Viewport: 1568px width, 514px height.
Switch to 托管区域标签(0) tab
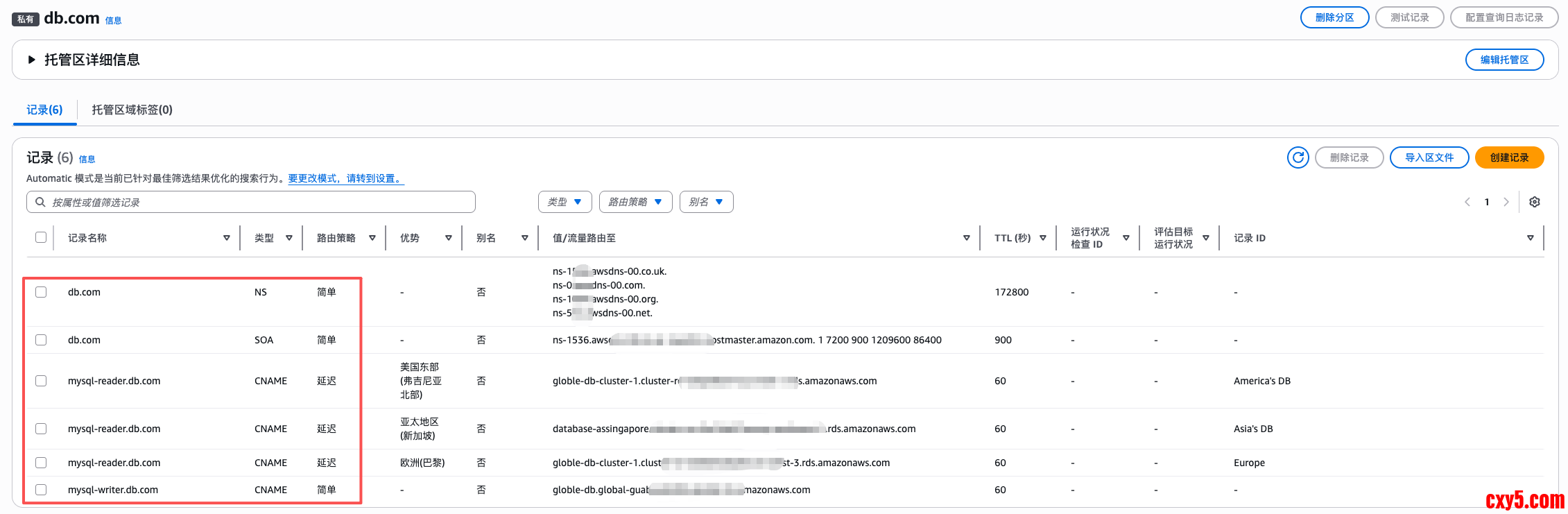[132, 110]
